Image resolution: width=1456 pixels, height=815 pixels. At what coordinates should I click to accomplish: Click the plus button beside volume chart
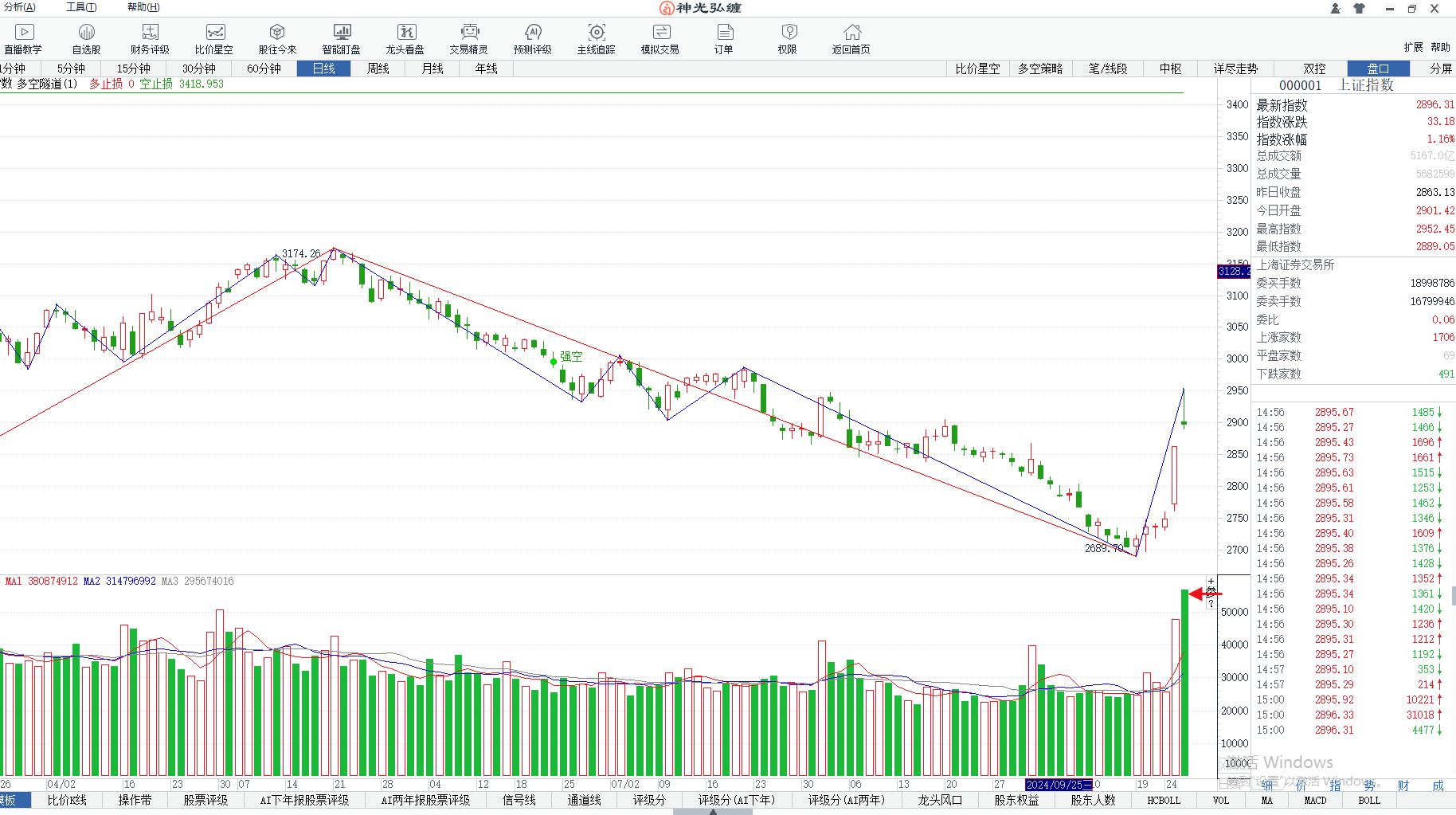[x=1211, y=582]
